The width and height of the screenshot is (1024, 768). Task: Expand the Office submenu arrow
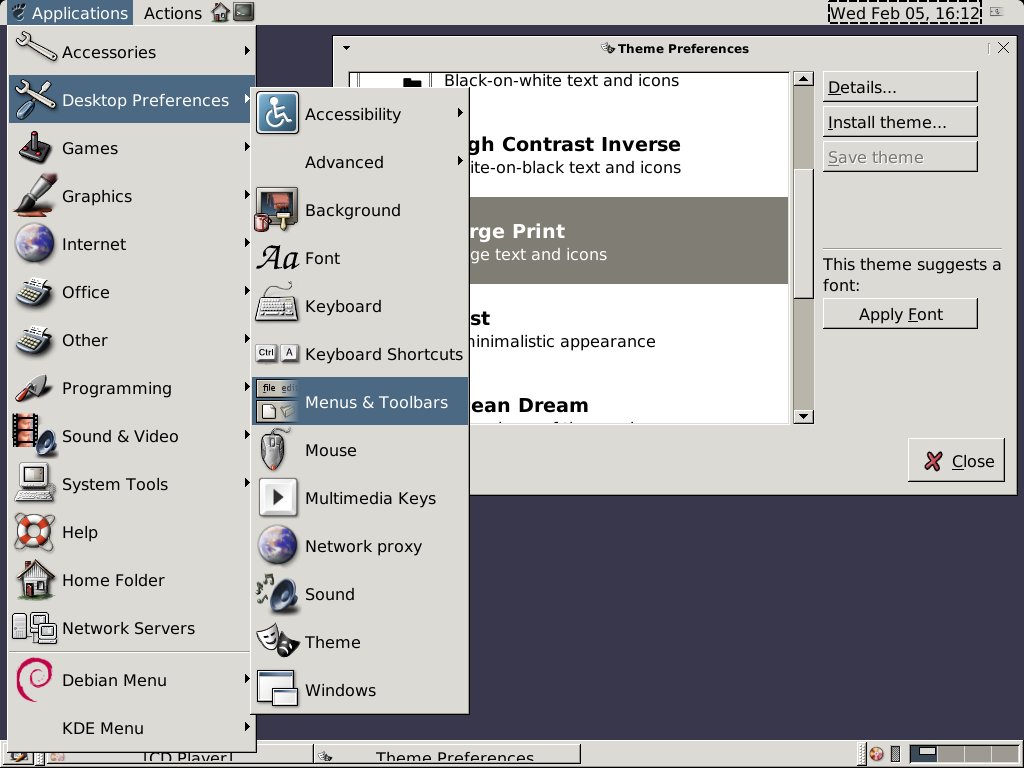click(x=247, y=290)
